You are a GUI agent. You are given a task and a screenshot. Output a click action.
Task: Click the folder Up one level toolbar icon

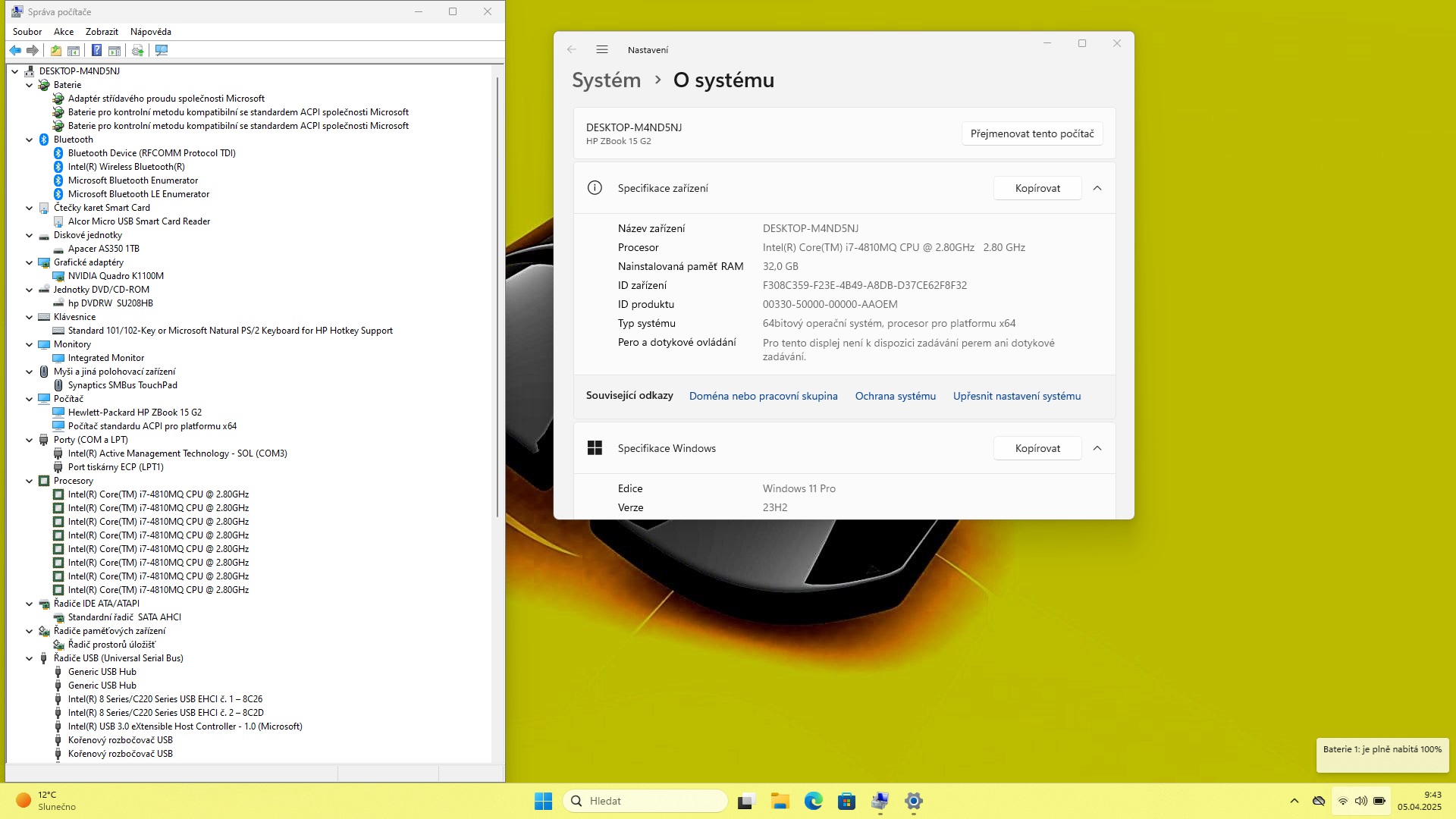(55, 50)
